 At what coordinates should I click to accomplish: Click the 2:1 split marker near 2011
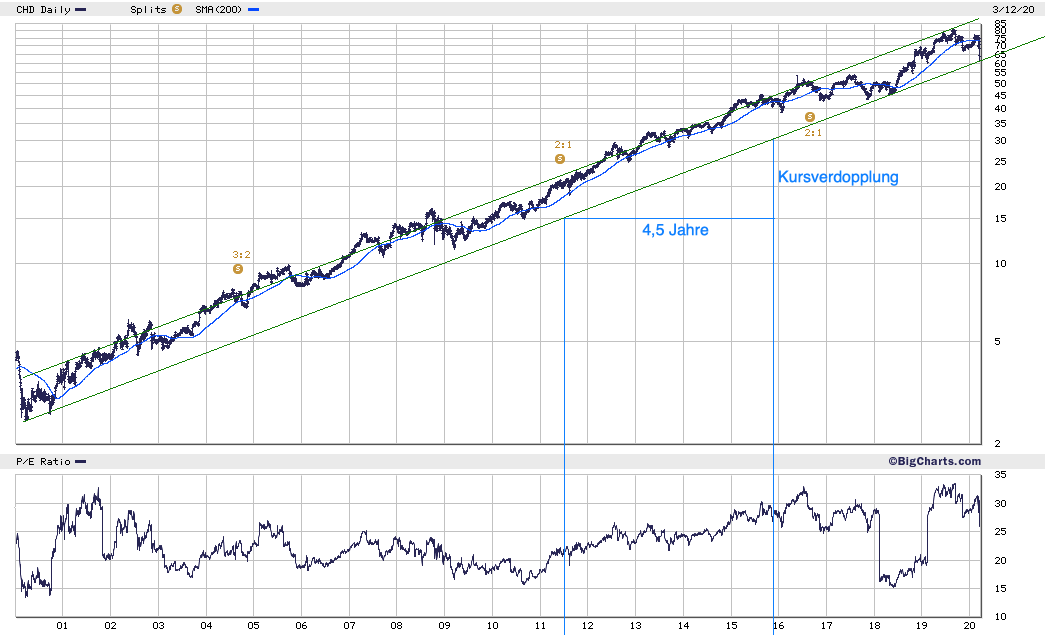560,159
